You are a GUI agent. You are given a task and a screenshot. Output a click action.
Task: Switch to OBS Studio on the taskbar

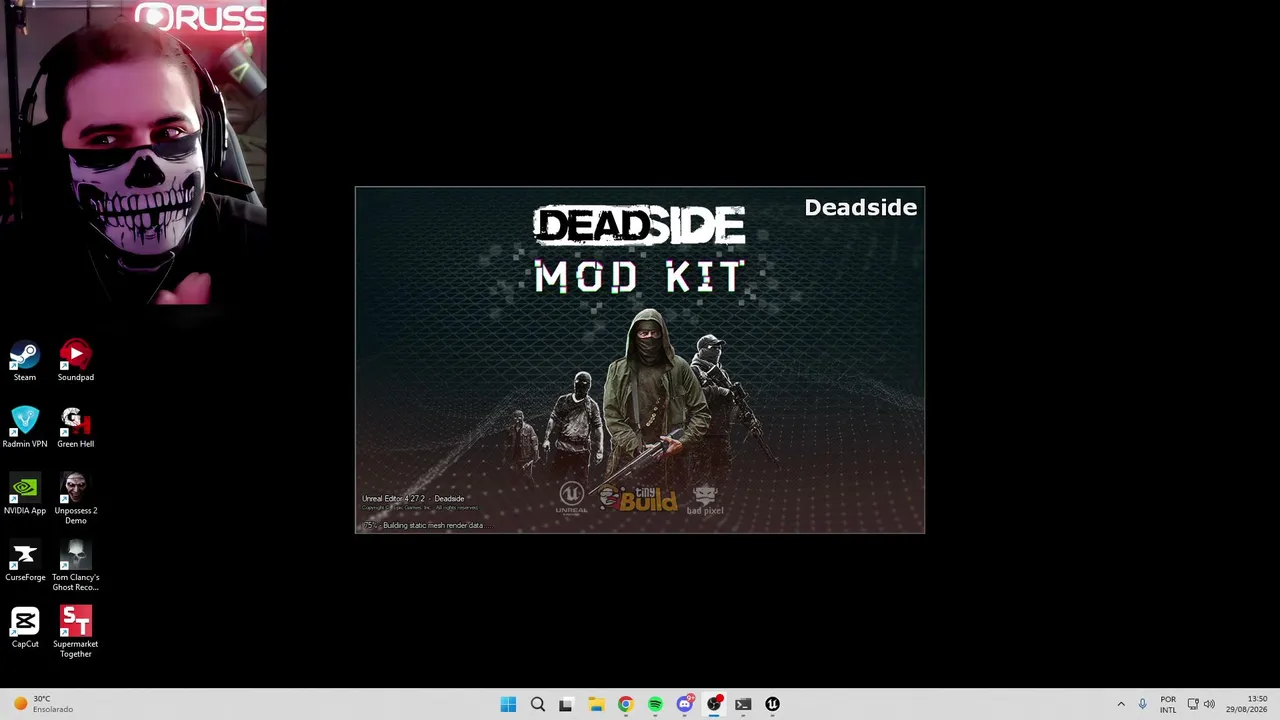714,704
